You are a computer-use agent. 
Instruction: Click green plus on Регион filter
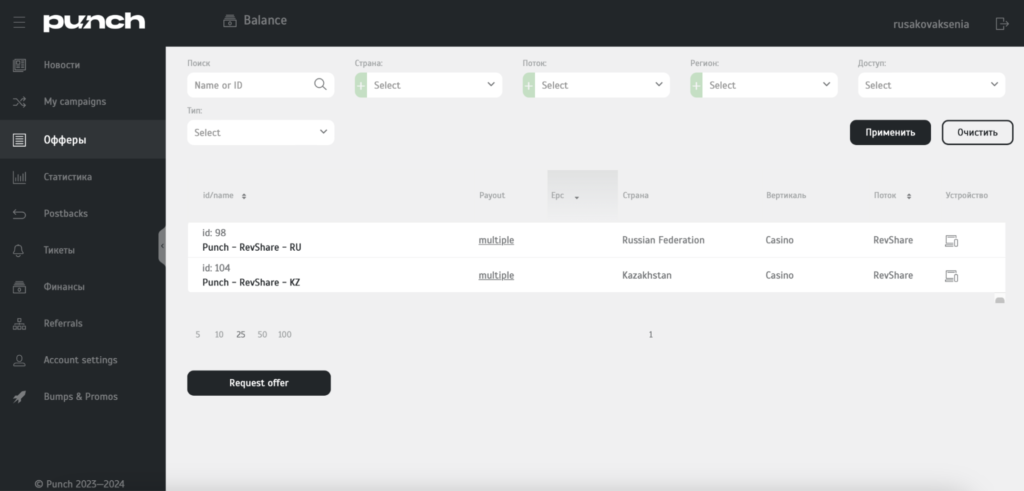(x=697, y=85)
